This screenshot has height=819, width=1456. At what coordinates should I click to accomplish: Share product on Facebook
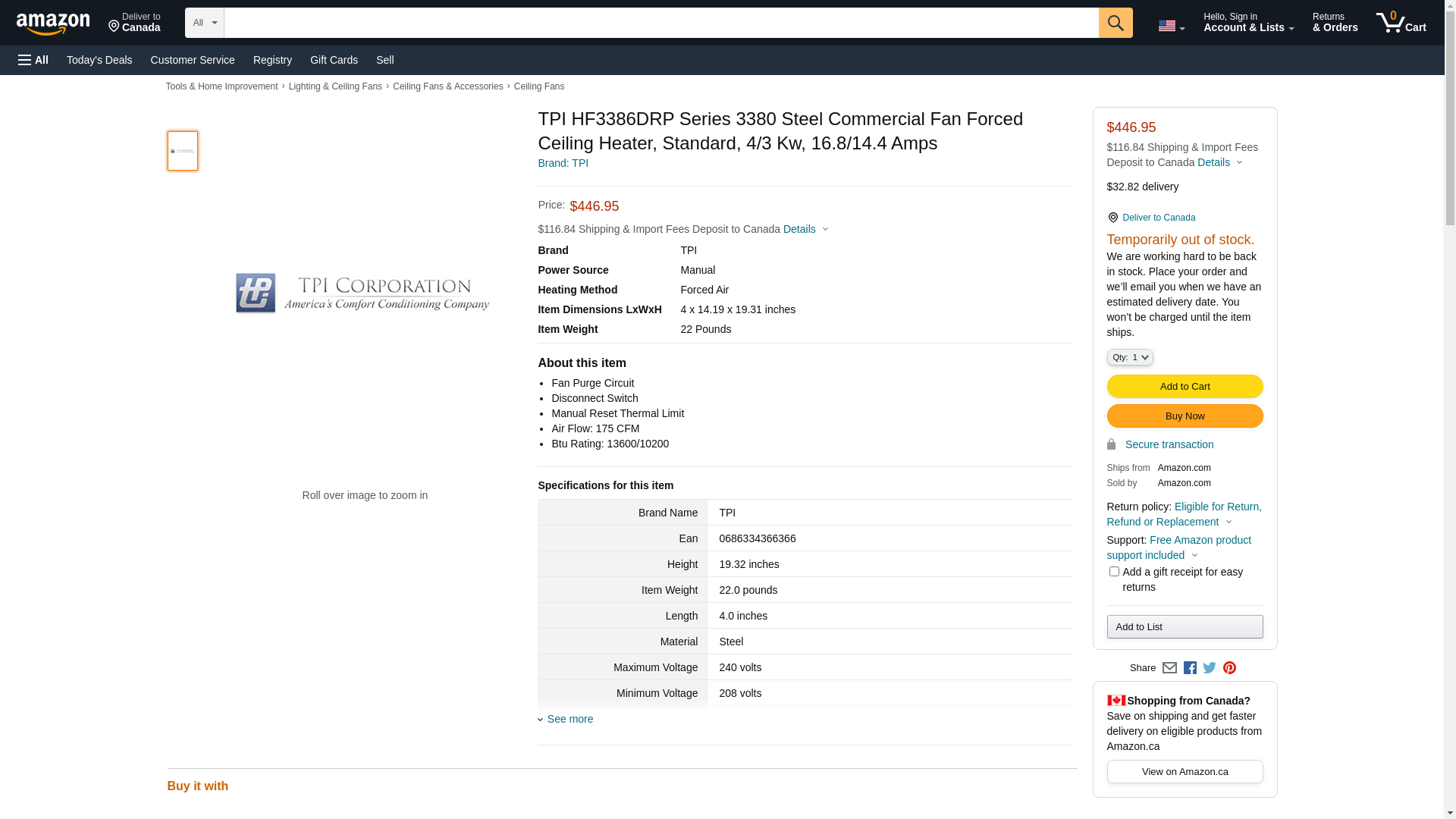(1190, 668)
